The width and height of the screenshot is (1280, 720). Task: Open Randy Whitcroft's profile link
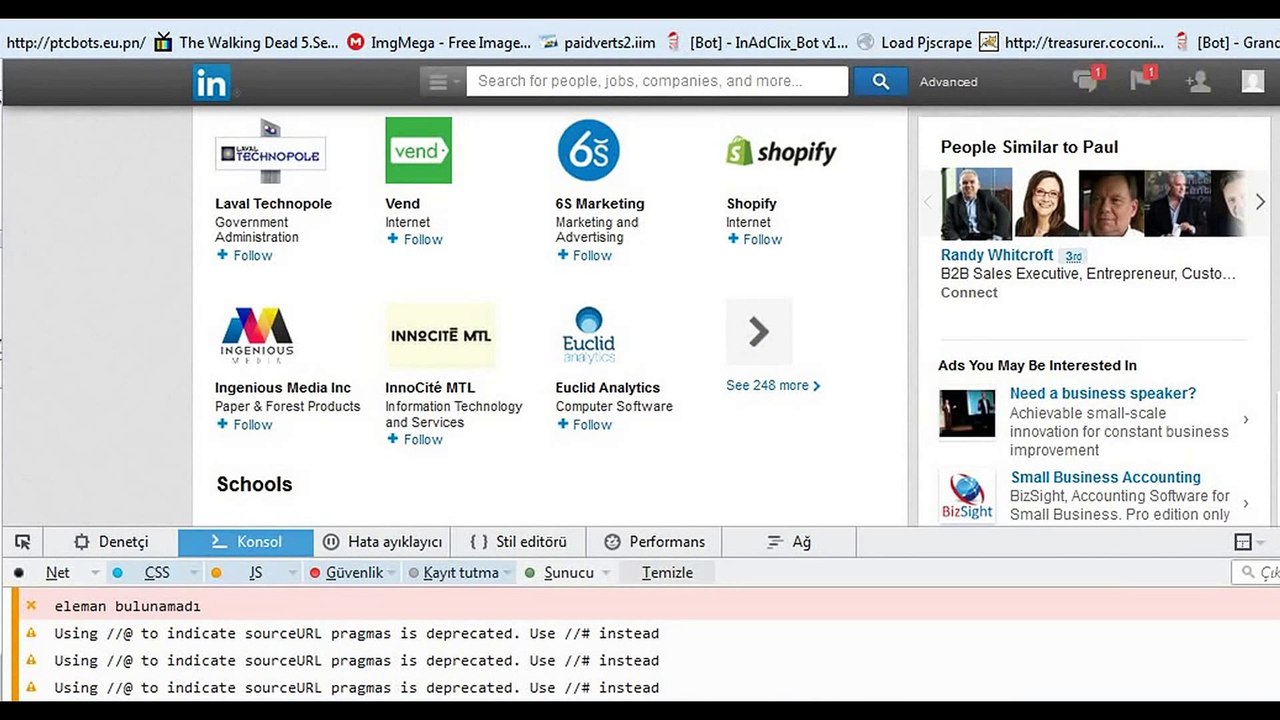pyautogui.click(x=997, y=255)
